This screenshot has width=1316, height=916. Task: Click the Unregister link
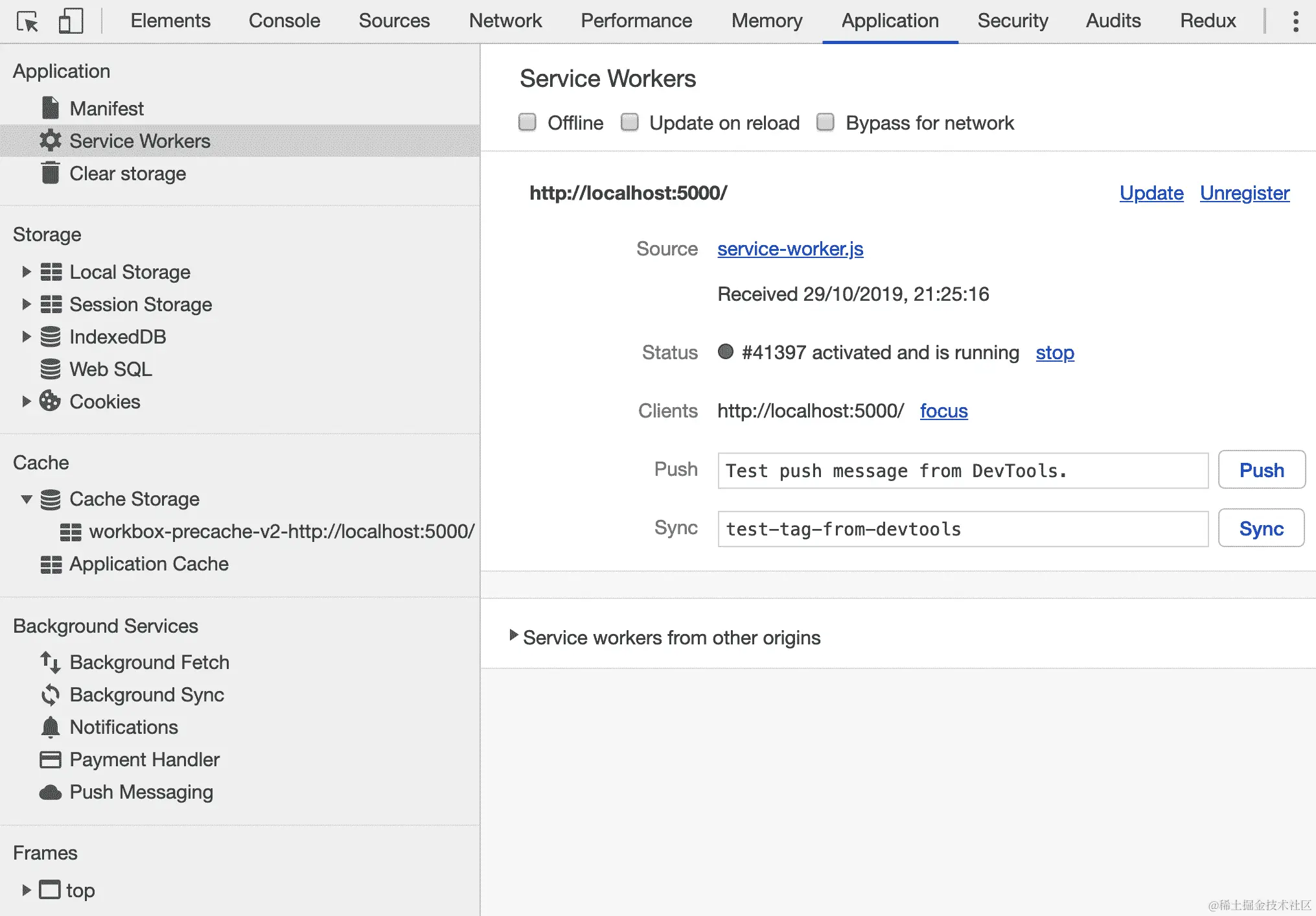pyautogui.click(x=1244, y=193)
